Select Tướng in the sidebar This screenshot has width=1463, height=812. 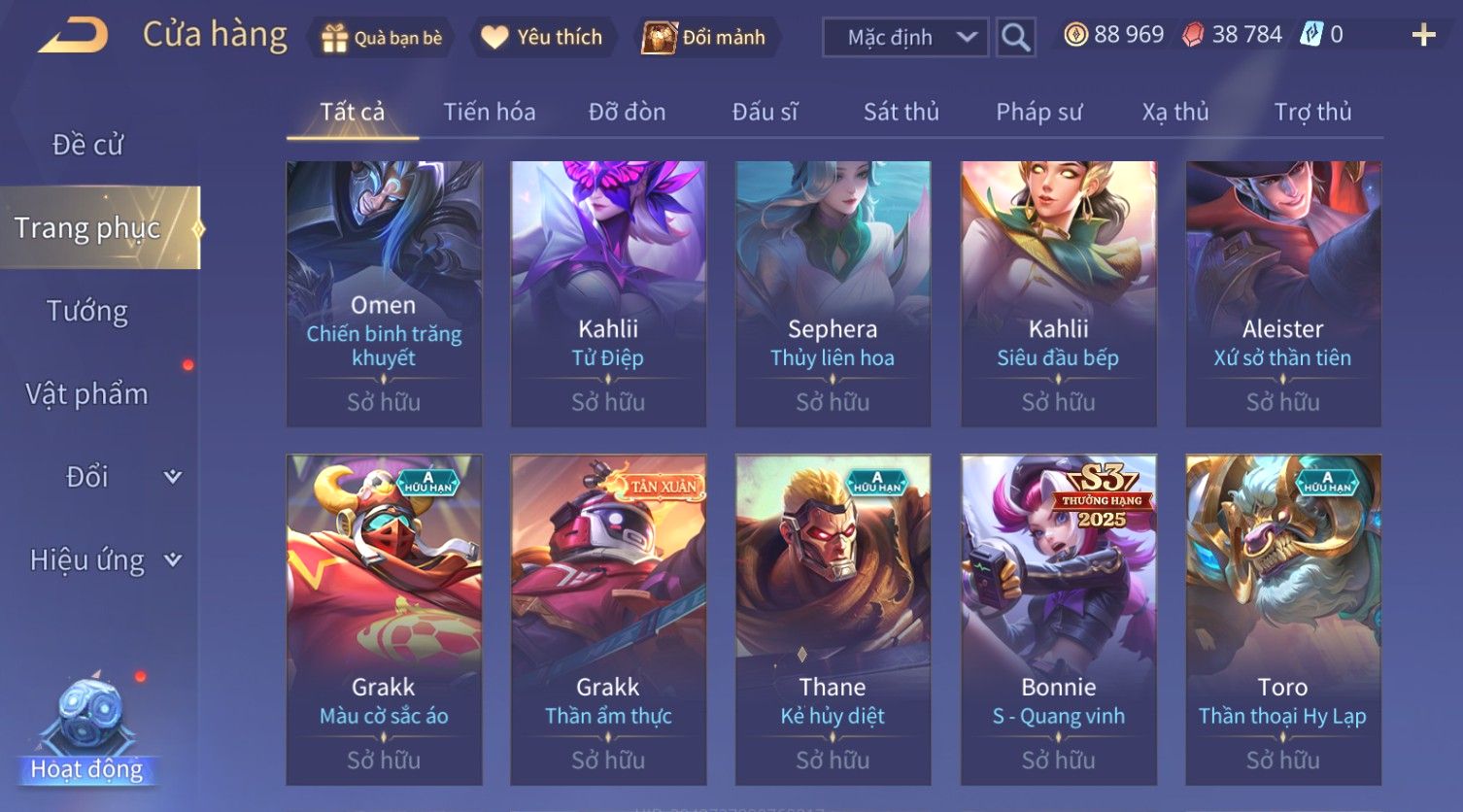pyautogui.click(x=87, y=311)
